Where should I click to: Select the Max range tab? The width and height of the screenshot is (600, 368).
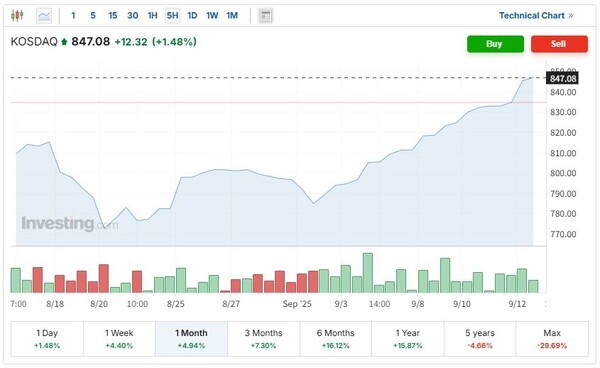(x=552, y=339)
